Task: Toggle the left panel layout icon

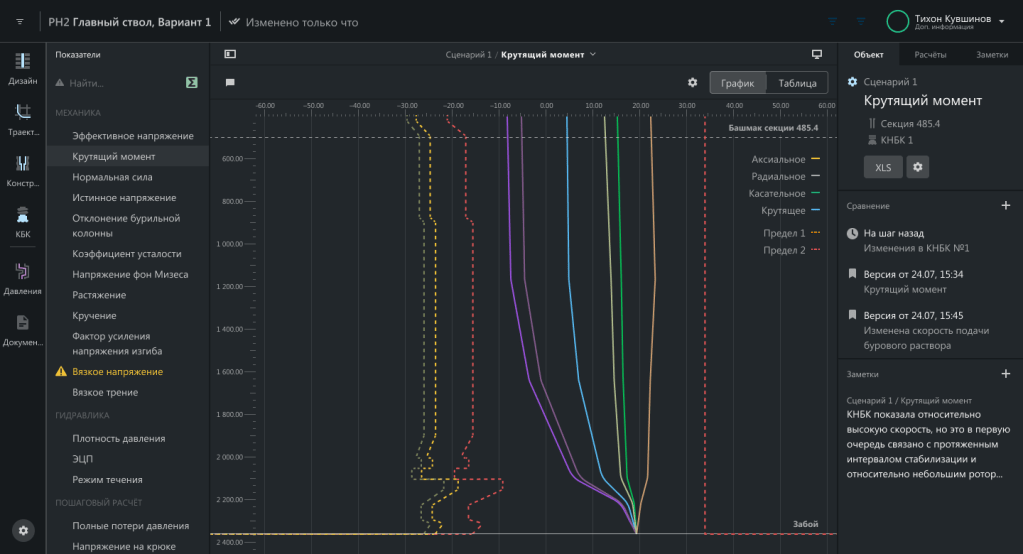Action: (x=230, y=54)
